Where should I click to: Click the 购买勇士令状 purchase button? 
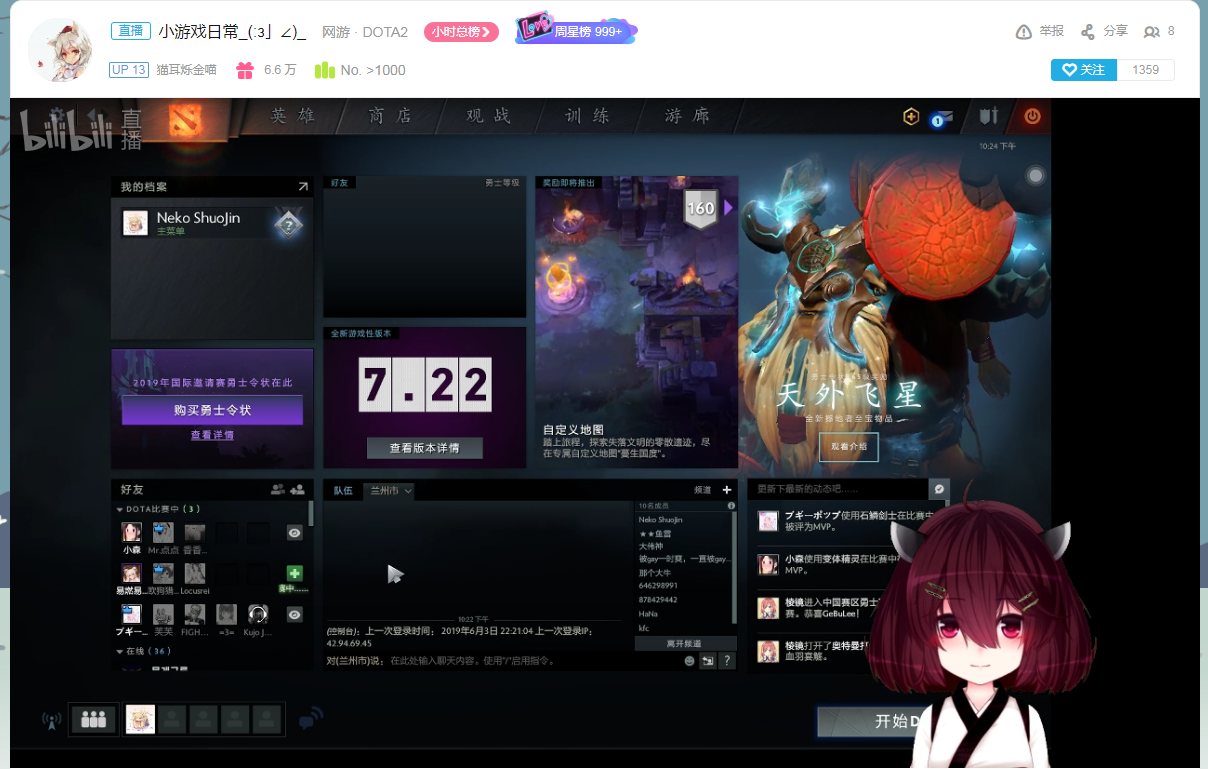(212, 411)
